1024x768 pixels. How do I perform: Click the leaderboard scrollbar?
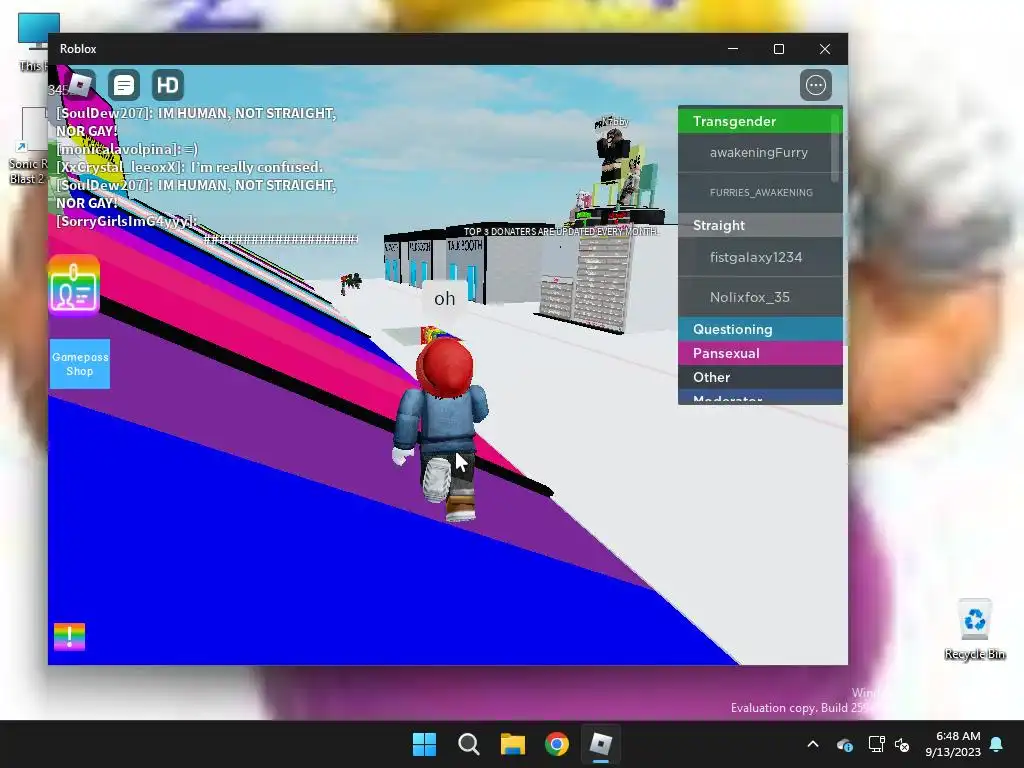(835, 149)
